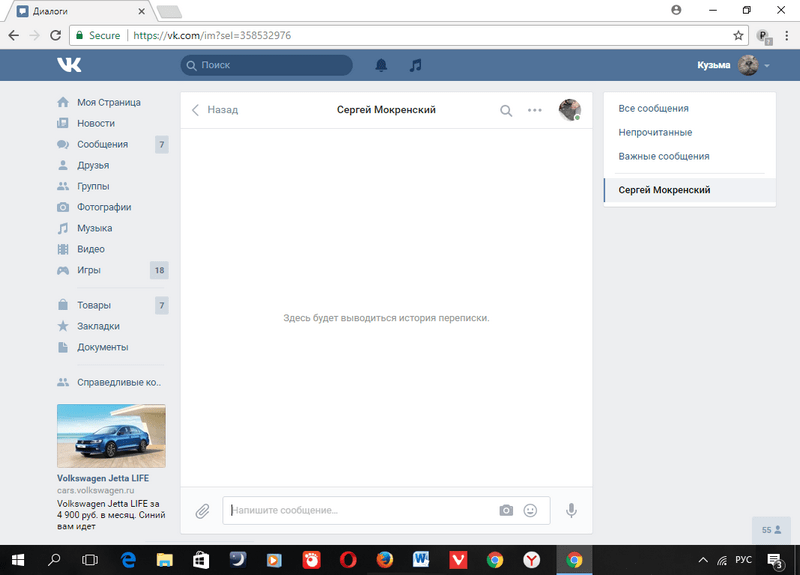
Task: Select Все сообщения filter
Action: coord(653,108)
